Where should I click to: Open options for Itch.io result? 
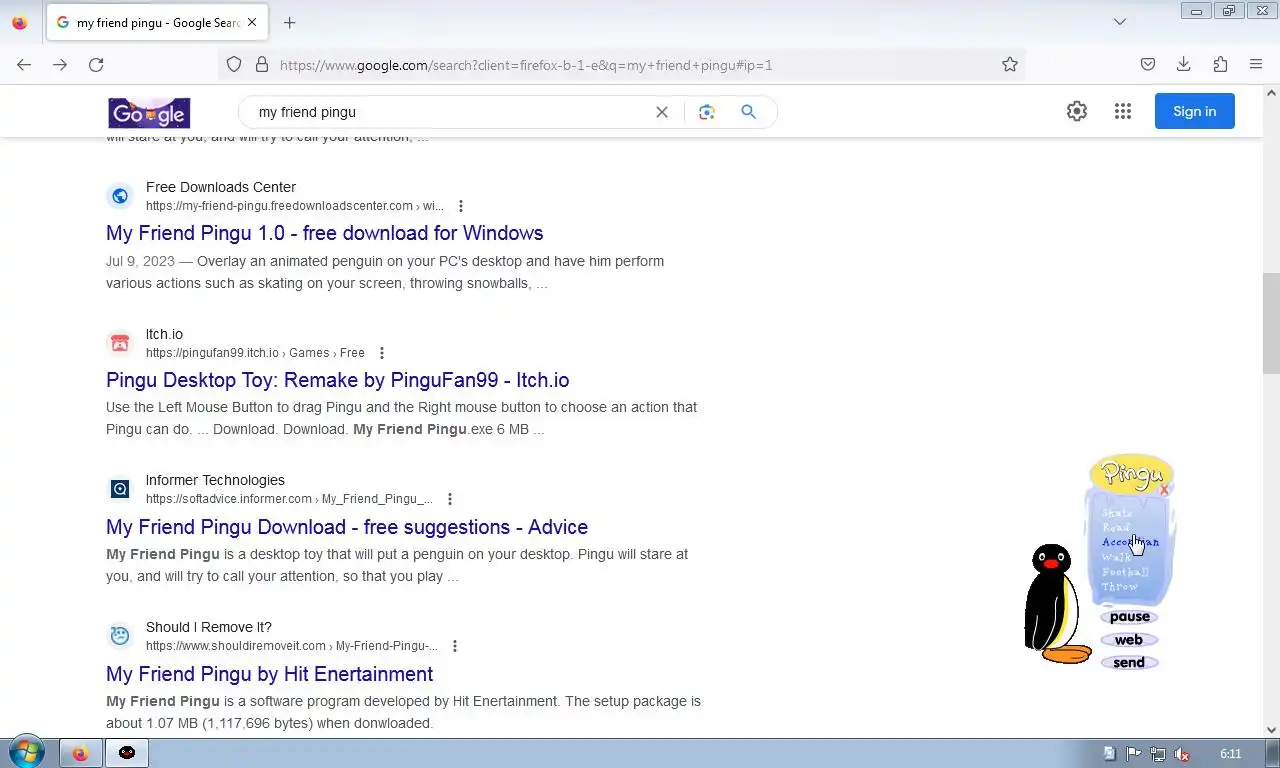pyautogui.click(x=382, y=353)
